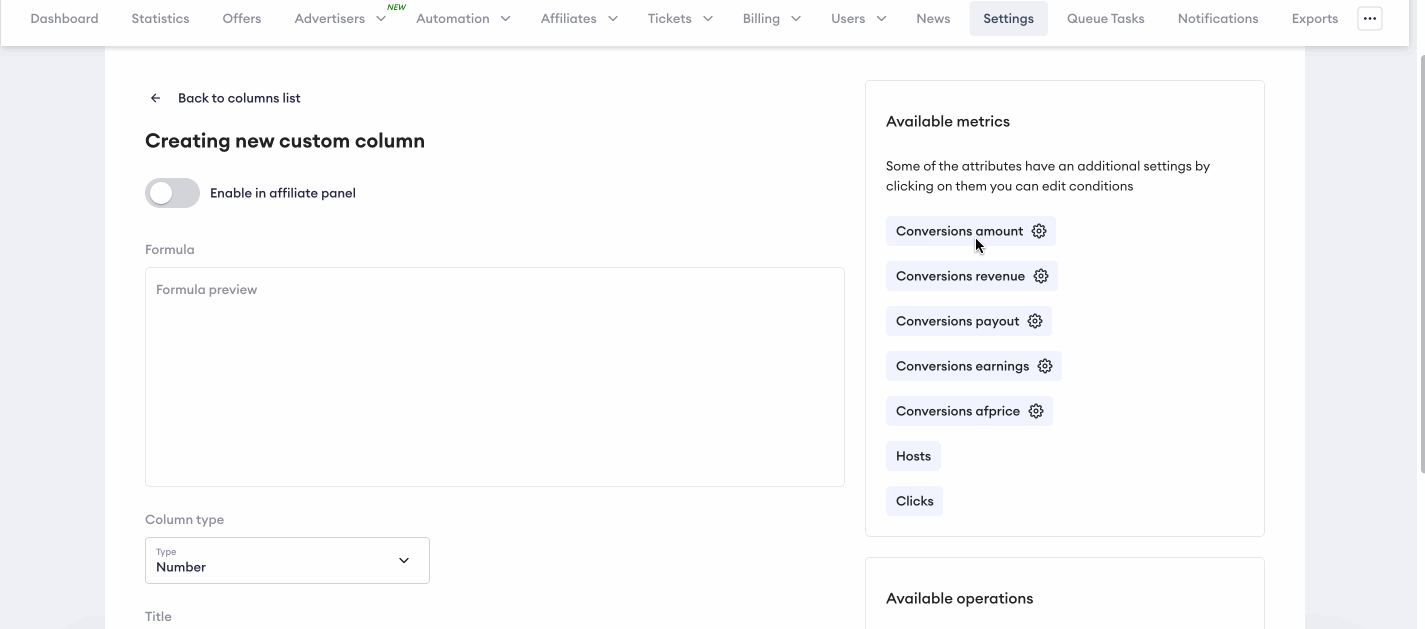
Task: Click gear icon beside Conversions payout
Action: (x=1035, y=321)
